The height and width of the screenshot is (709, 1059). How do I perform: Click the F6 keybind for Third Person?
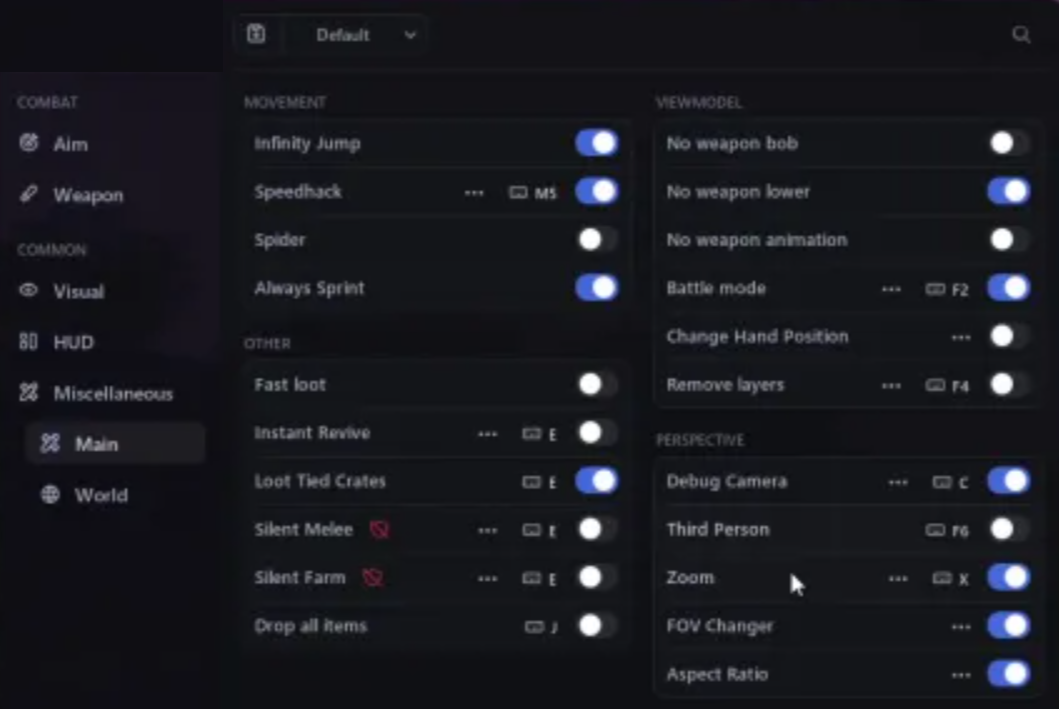click(x=947, y=530)
